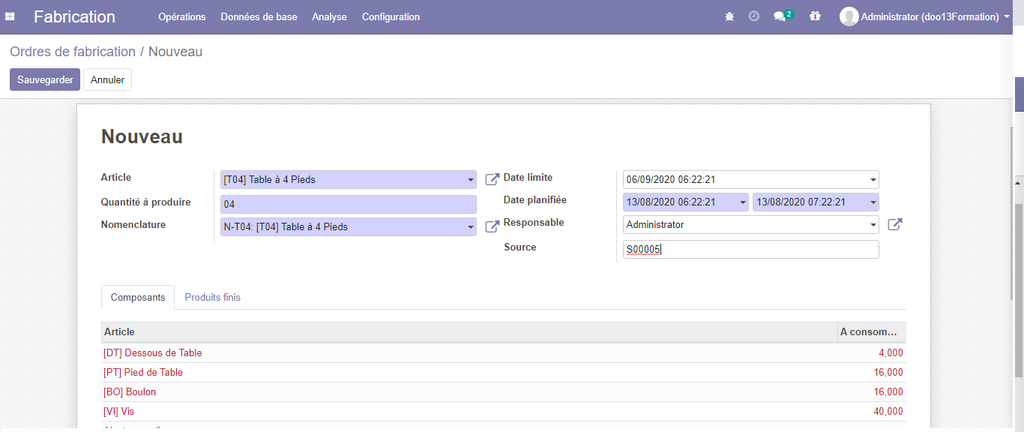Click the Sauvegarder button
Screen dimensions: 1024x432
pos(44,80)
